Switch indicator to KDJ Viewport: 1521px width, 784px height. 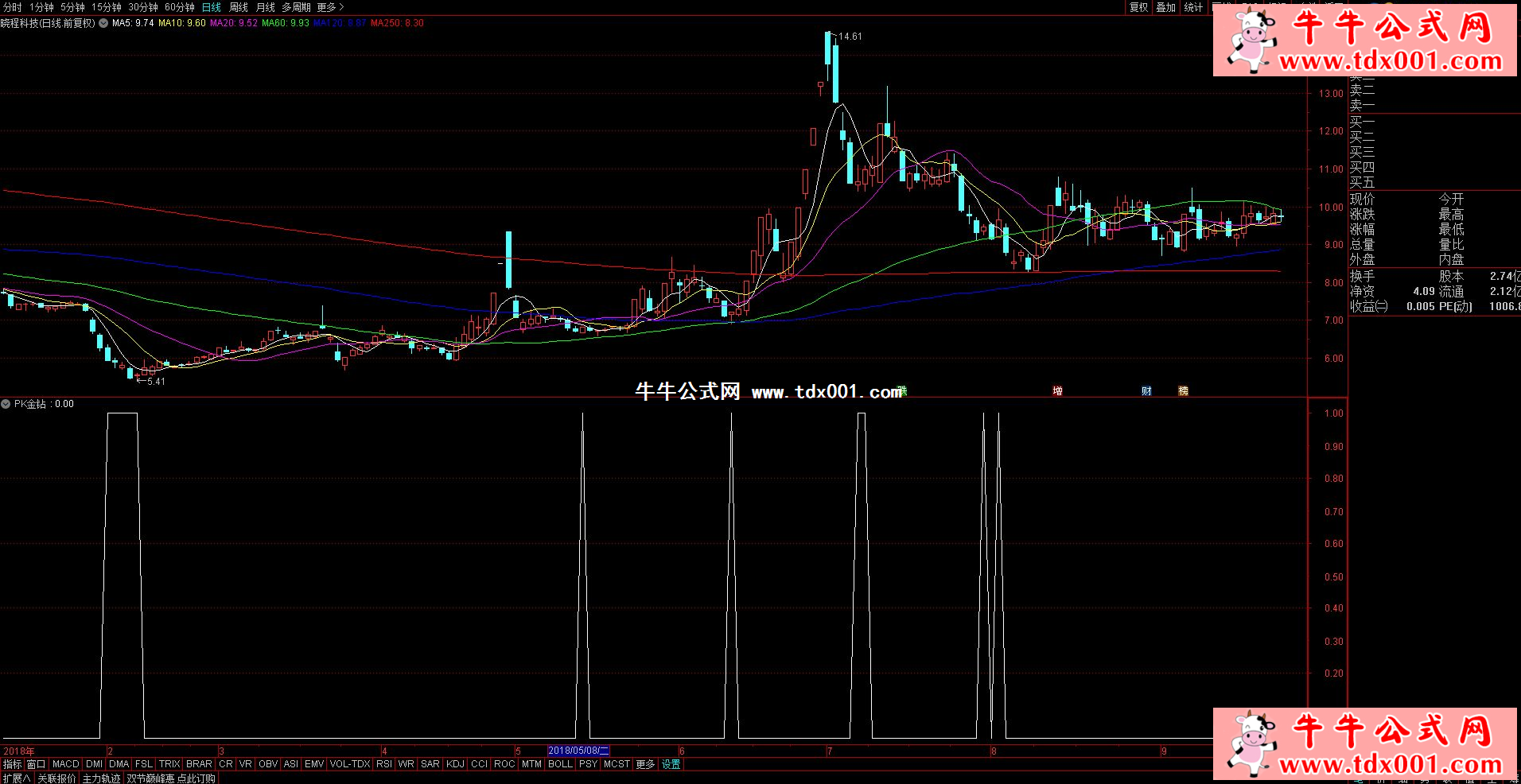point(456,764)
